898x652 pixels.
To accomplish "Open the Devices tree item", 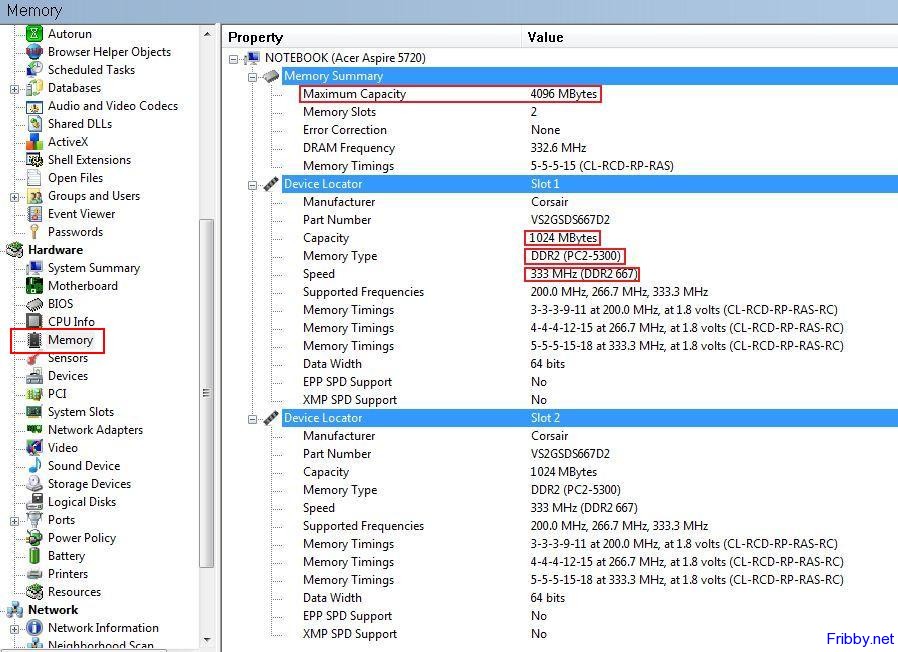I will pyautogui.click(x=68, y=376).
